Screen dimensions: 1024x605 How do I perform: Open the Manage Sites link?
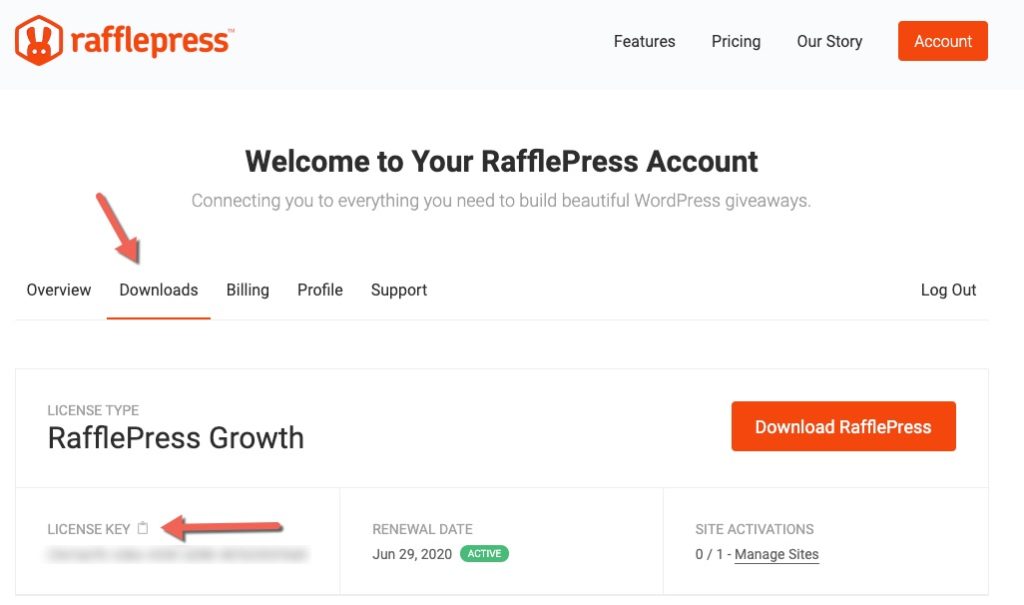[x=776, y=554]
